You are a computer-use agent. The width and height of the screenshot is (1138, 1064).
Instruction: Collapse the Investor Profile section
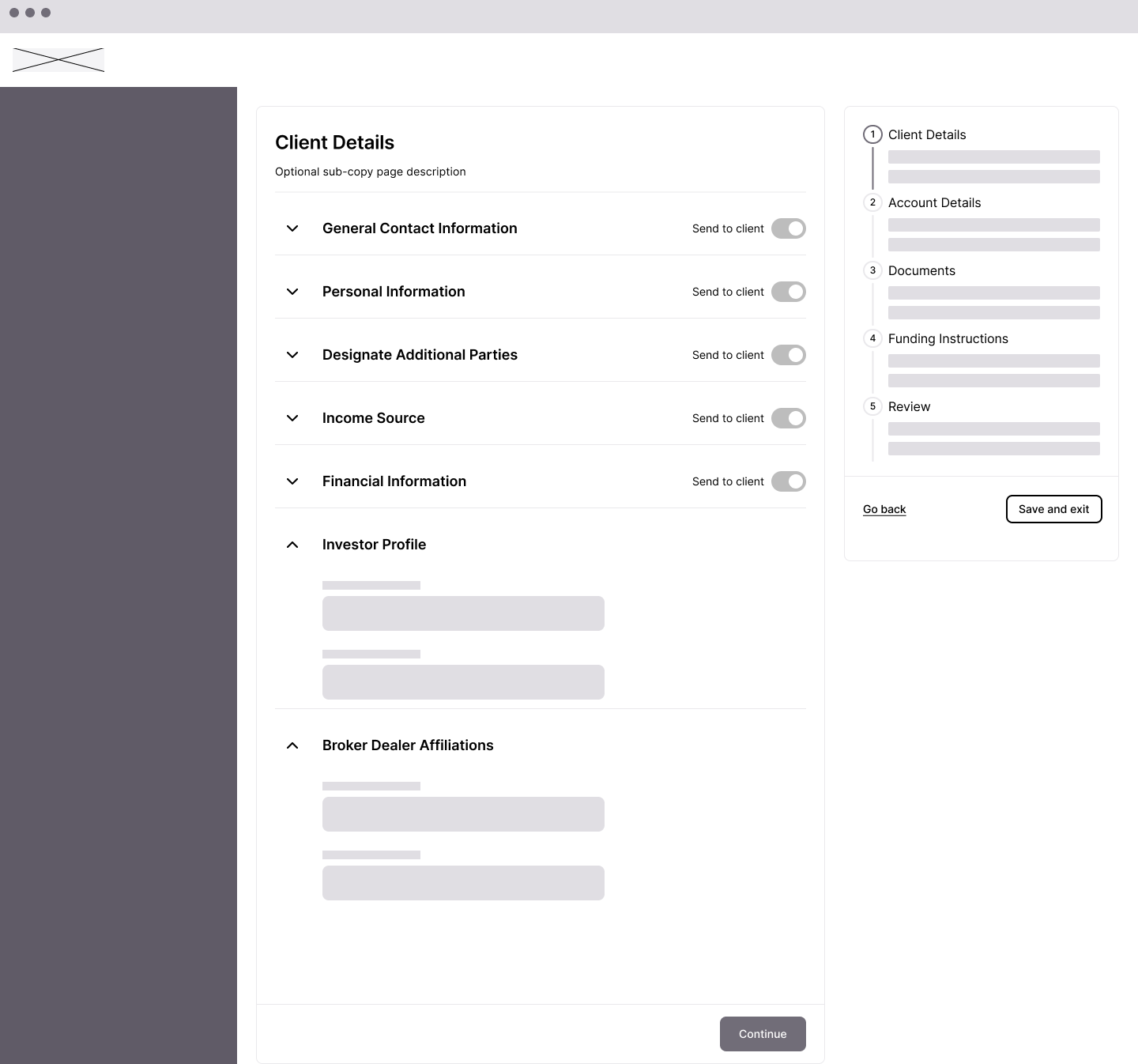[292, 545]
